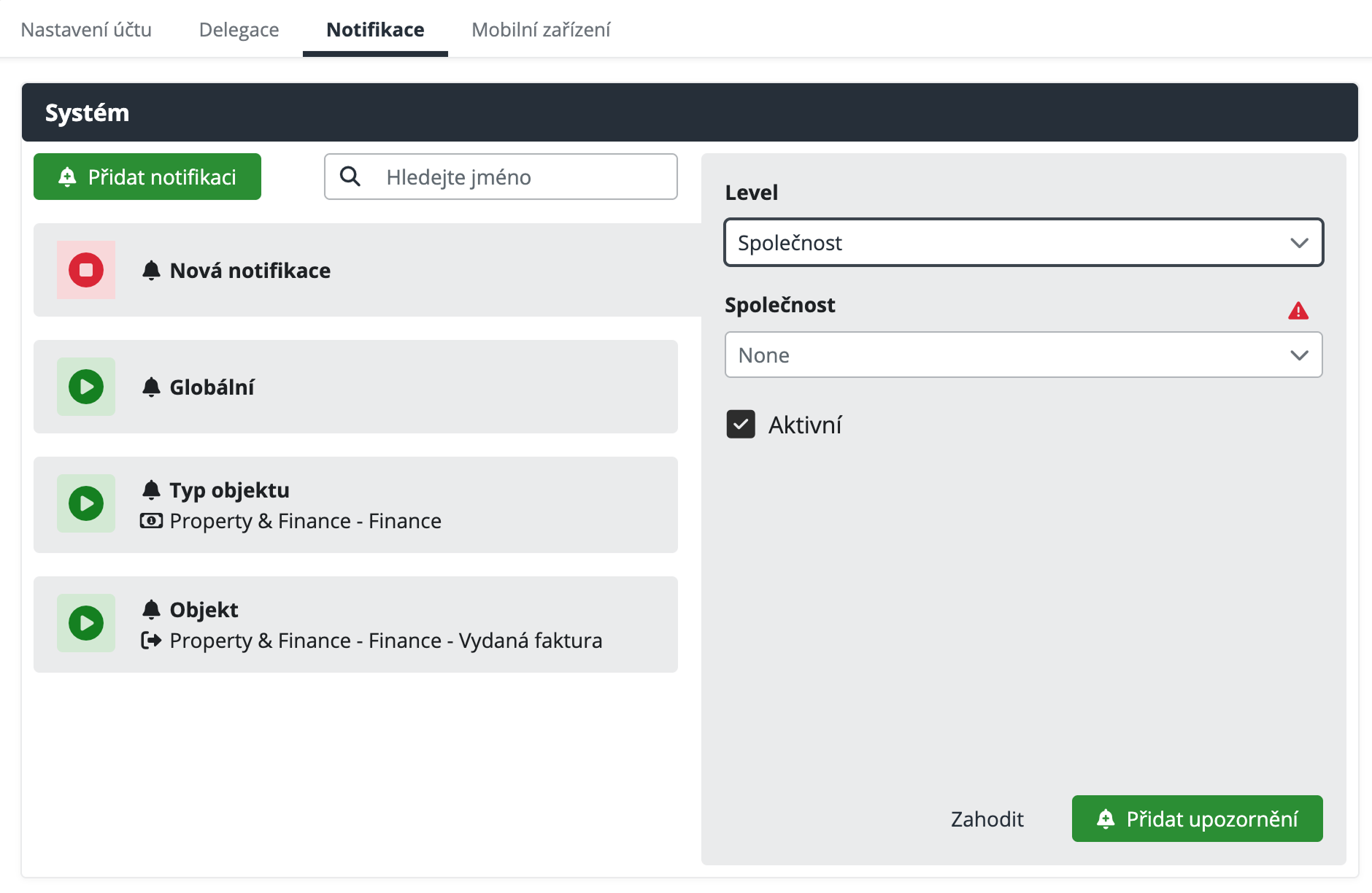Open the Level dropdown showing Společnost
Image resolution: width=1372 pixels, height=893 pixels.
1022,242
